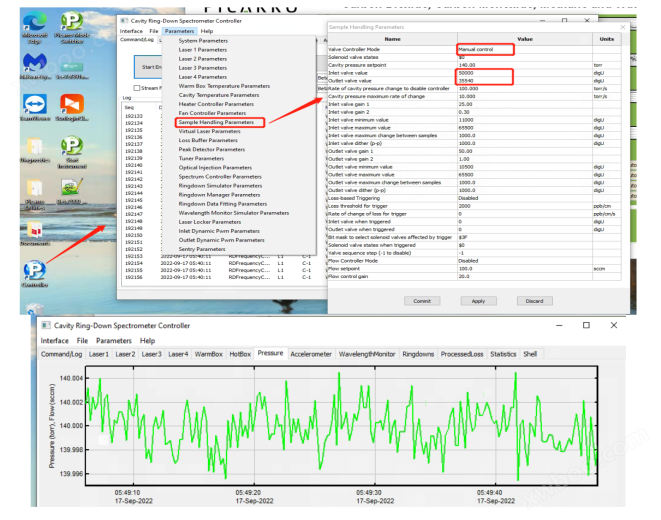Click the Flow setpoint value 100.0
This screenshot has width=661, height=520.
pos(525,269)
